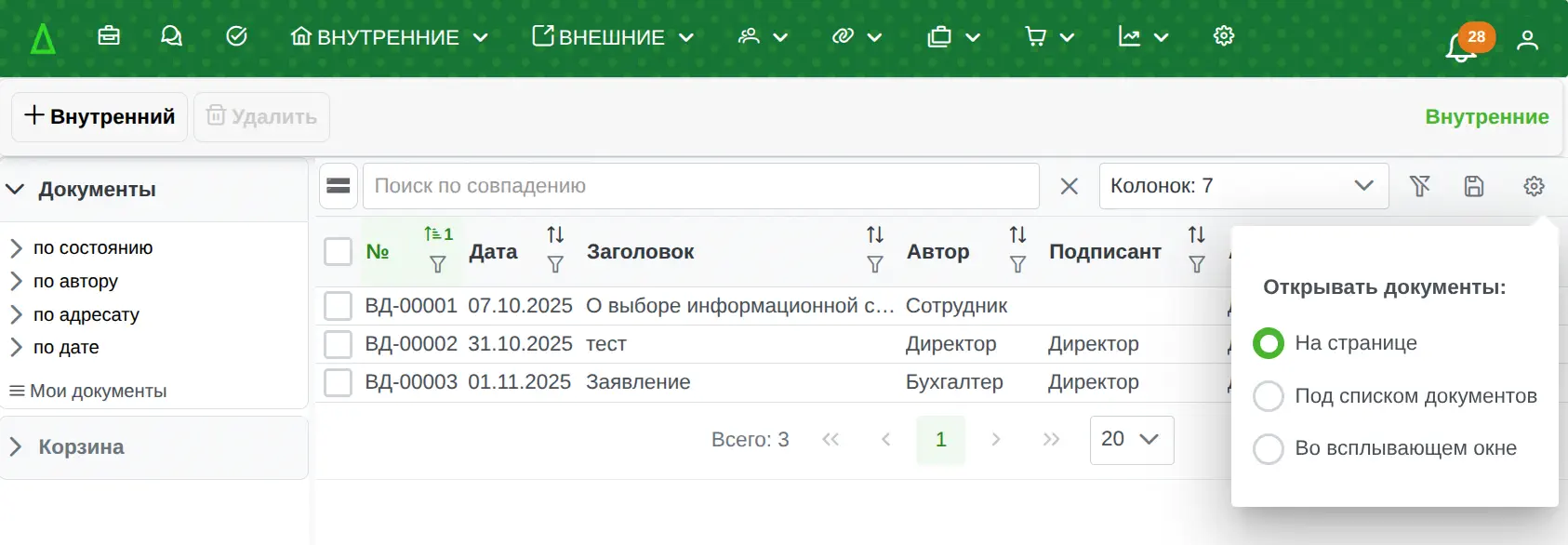The width and height of the screenshot is (1568, 545).
Task: Click the 'Поиск по совпадению' search field
Action: (x=700, y=186)
